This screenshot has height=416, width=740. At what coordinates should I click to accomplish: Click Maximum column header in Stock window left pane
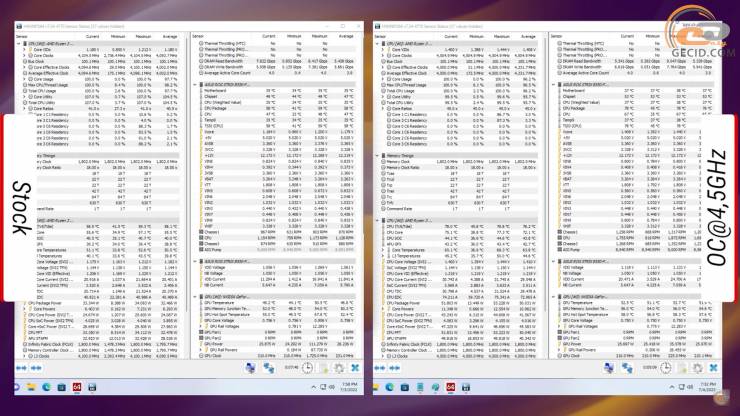(143, 36)
